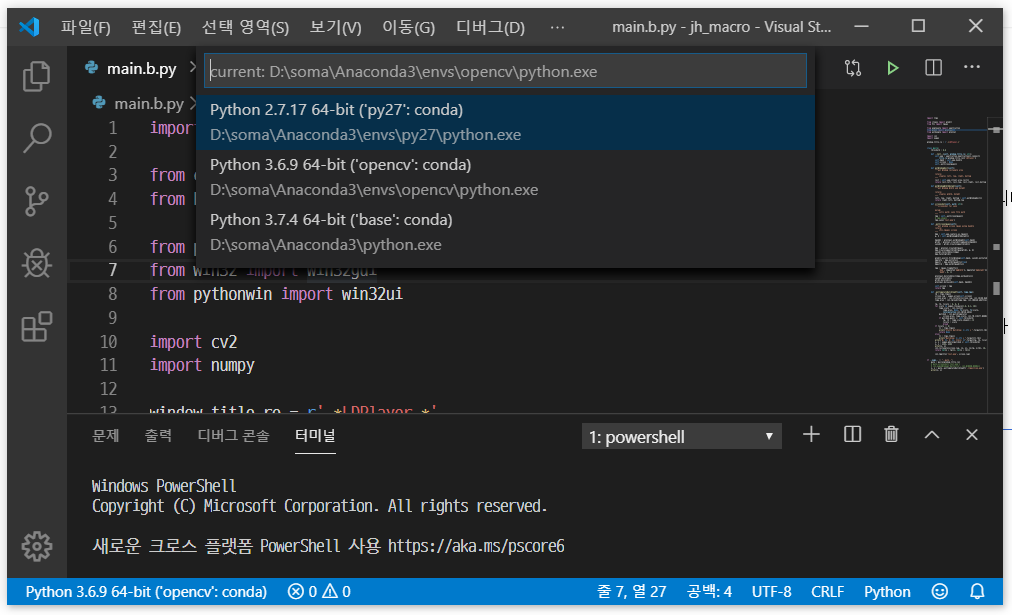Image resolution: width=1012 pixels, height=615 pixels.
Task: Select the main.b.py editor tab
Action: point(141,68)
